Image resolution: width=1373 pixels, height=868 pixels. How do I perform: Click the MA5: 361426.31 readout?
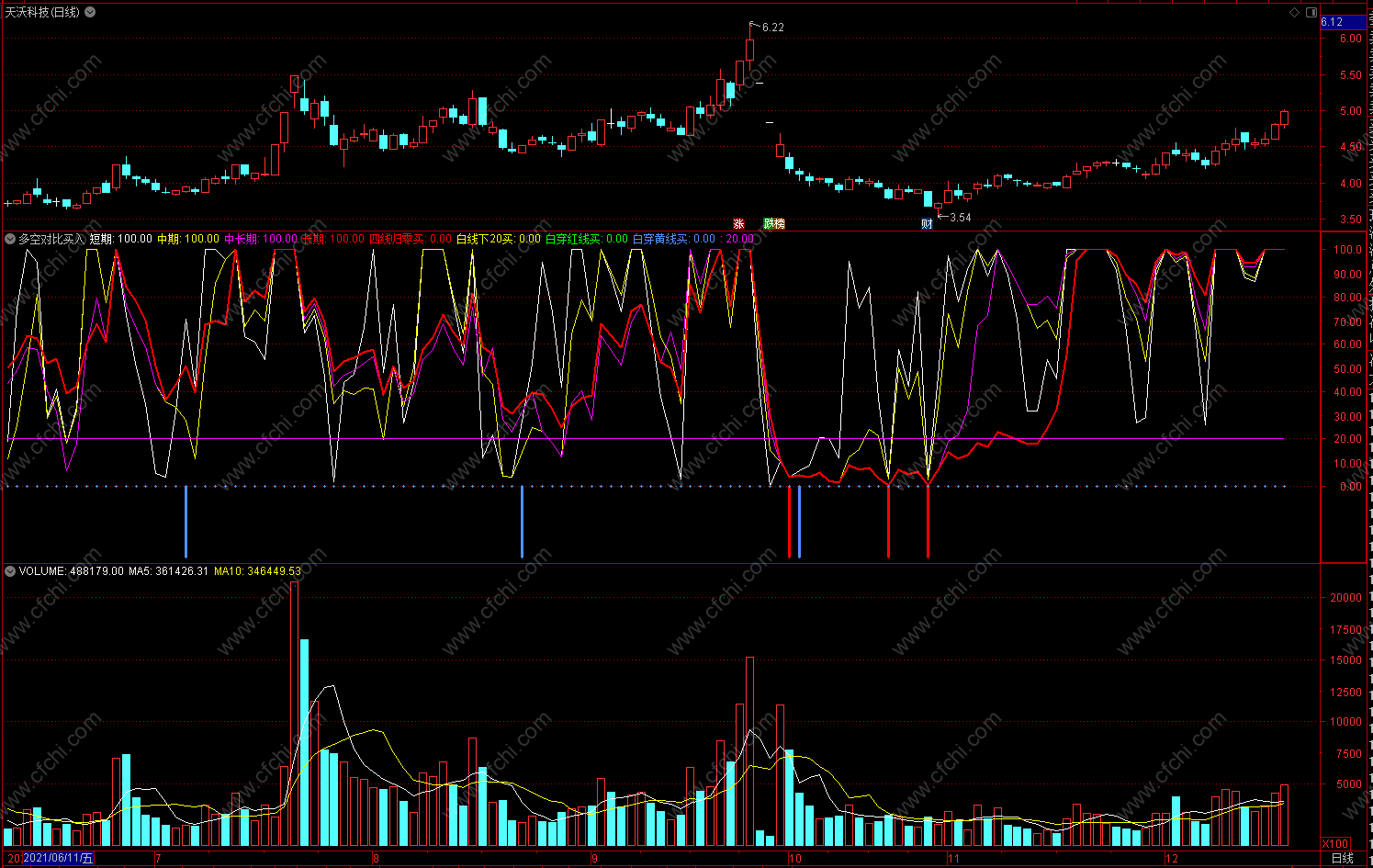(x=168, y=571)
